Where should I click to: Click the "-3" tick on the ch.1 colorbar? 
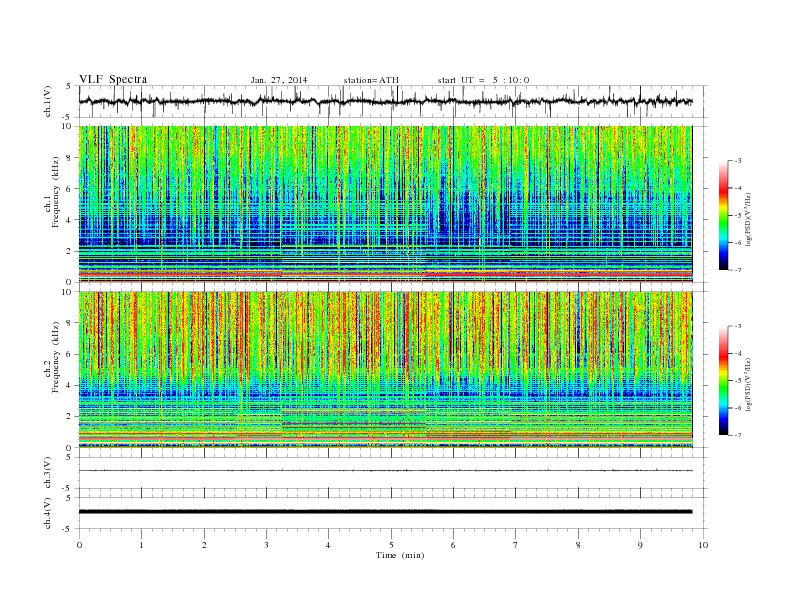[737, 161]
